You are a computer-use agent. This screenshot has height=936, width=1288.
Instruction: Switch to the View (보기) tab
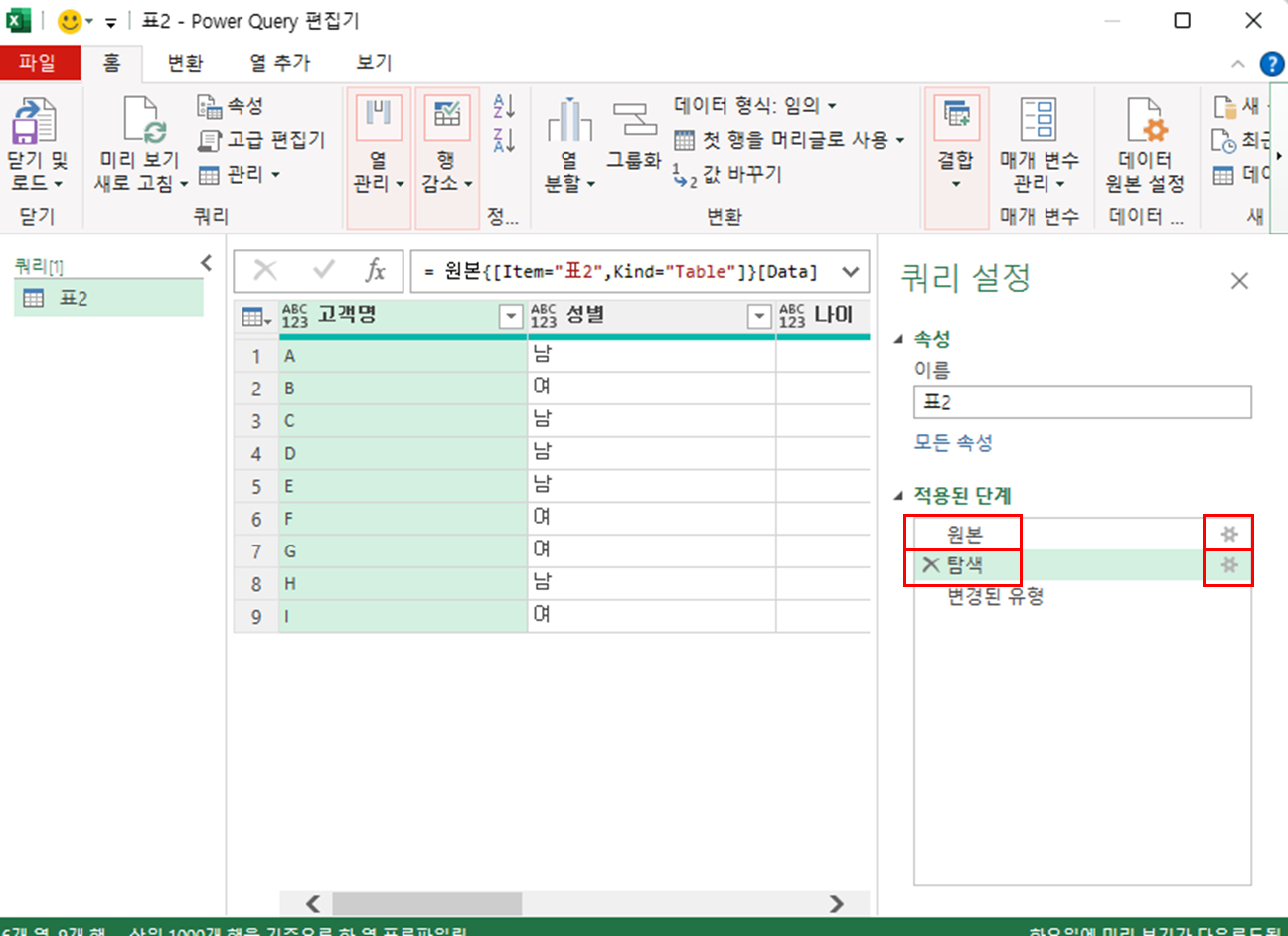tap(375, 63)
